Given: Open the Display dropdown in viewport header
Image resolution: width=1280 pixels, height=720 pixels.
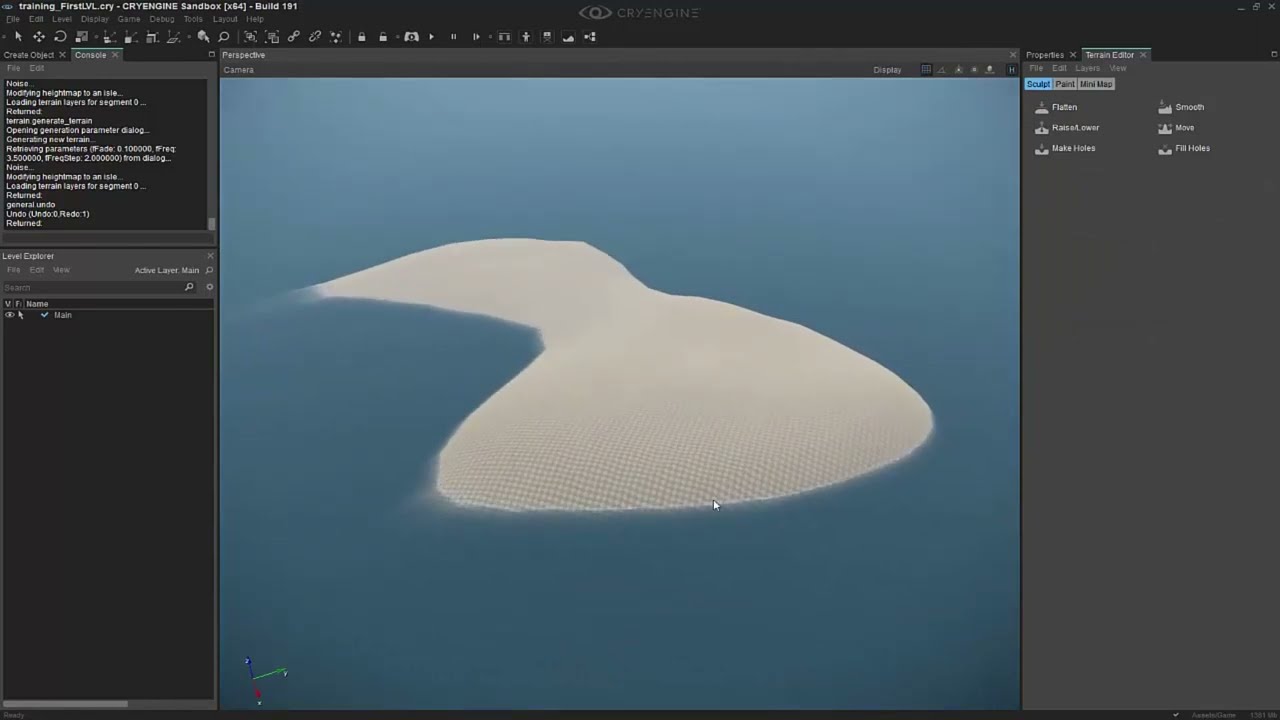Looking at the screenshot, I should 887,70.
